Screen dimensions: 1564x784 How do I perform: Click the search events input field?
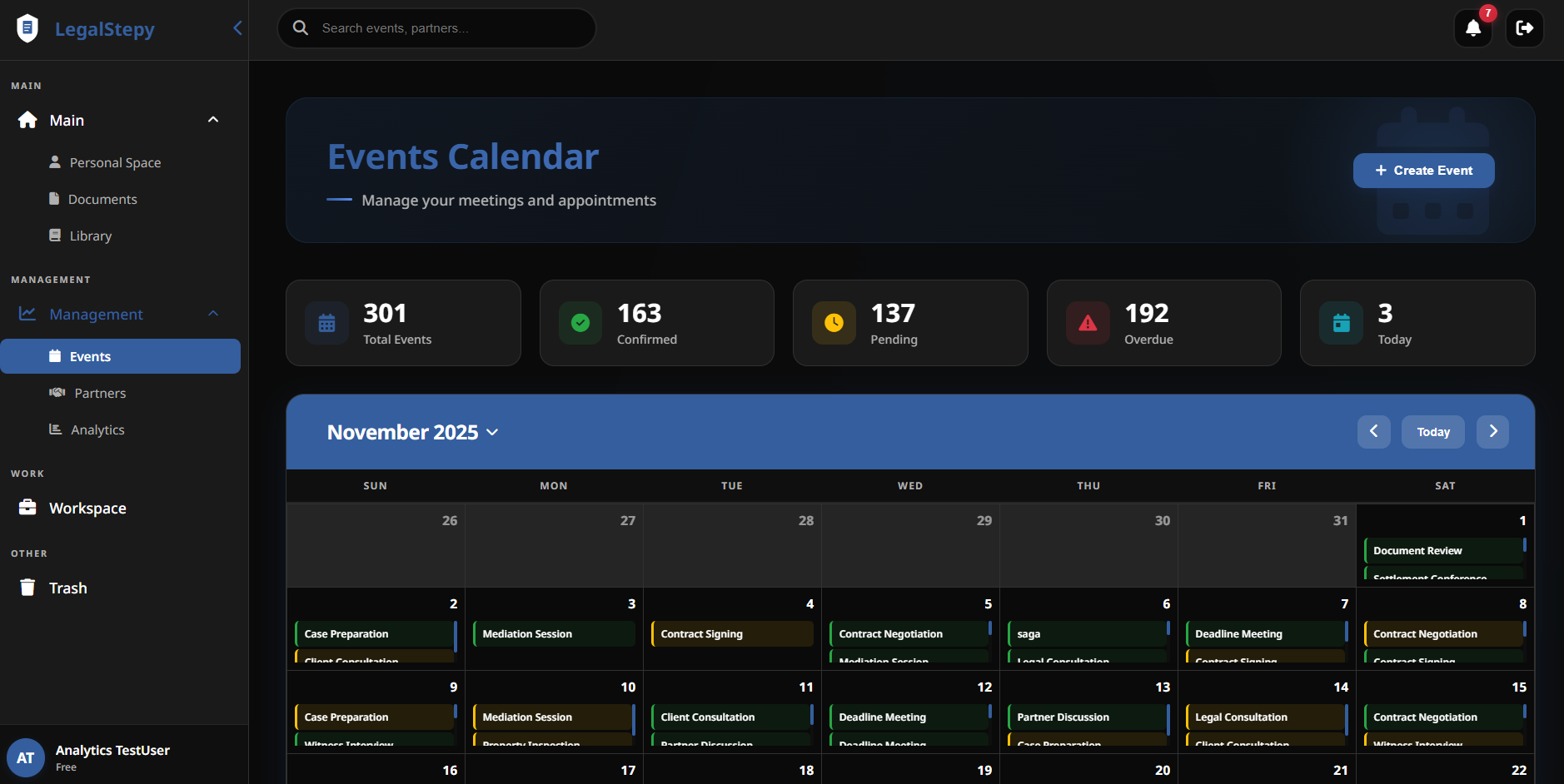click(450, 28)
